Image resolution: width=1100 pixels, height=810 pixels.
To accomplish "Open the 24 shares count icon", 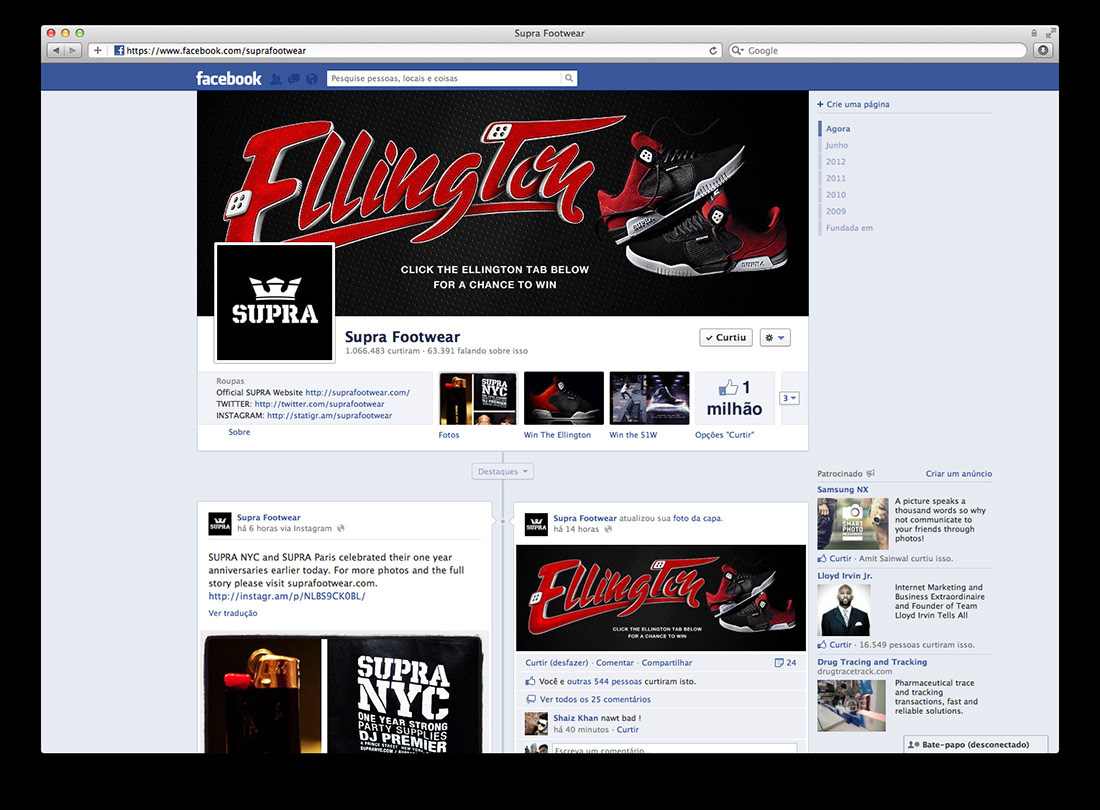I will (785, 663).
